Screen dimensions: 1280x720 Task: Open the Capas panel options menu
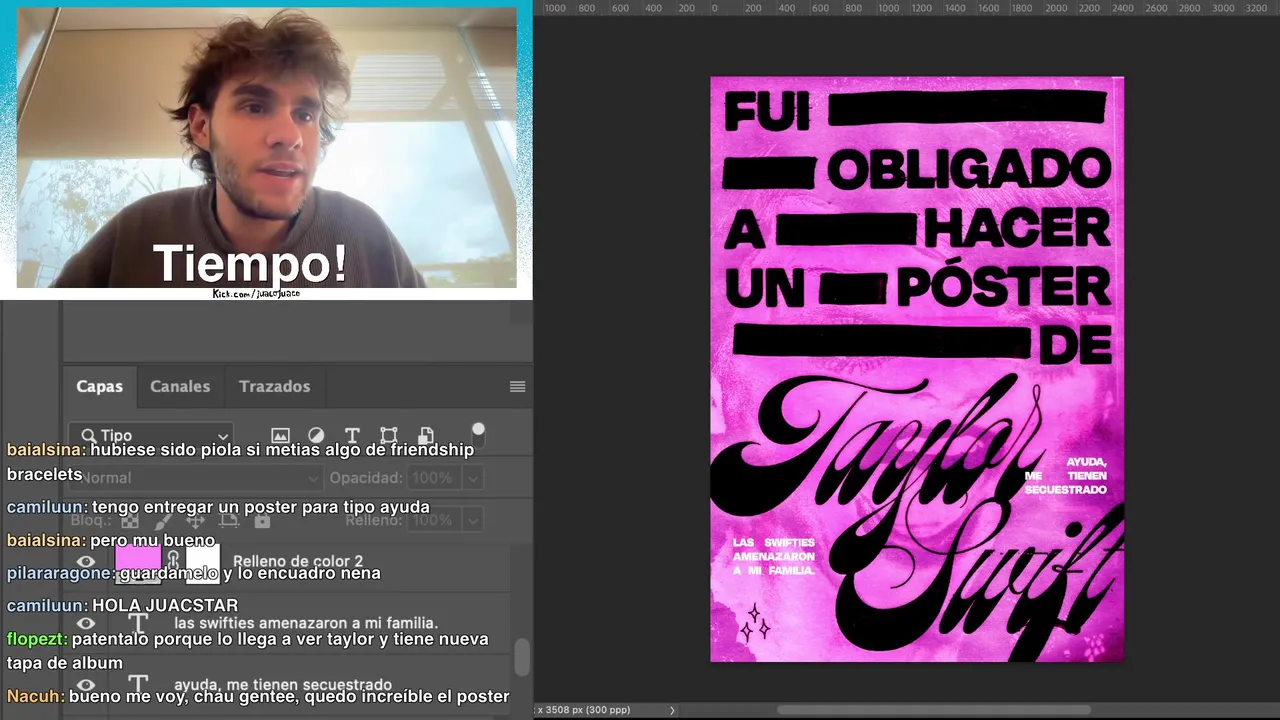(x=517, y=387)
